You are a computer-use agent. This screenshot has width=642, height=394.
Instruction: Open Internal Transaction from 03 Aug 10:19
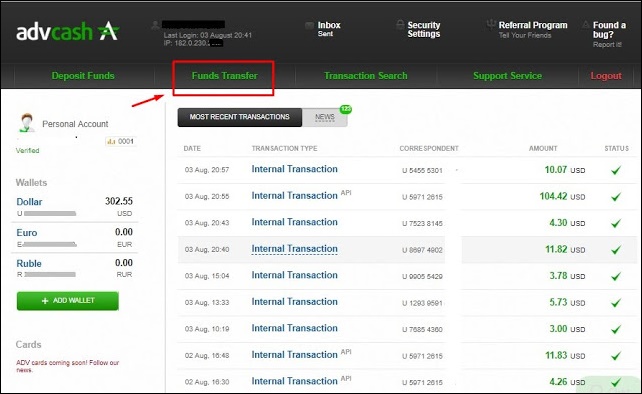(294, 328)
